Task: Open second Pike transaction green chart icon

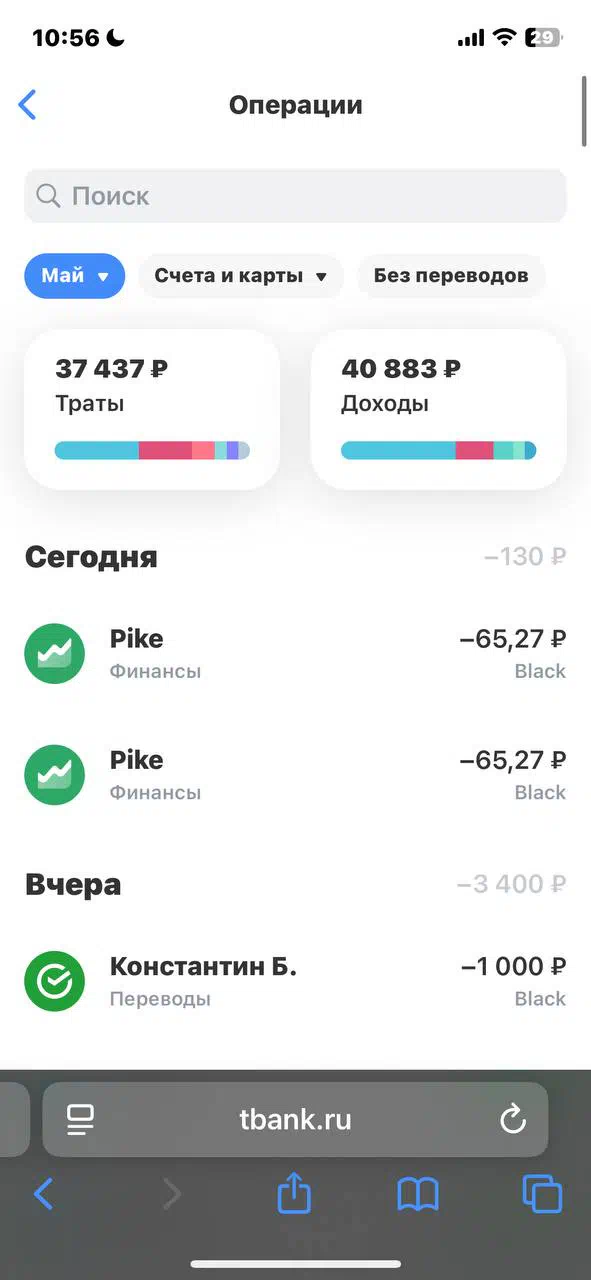Action: click(x=54, y=775)
